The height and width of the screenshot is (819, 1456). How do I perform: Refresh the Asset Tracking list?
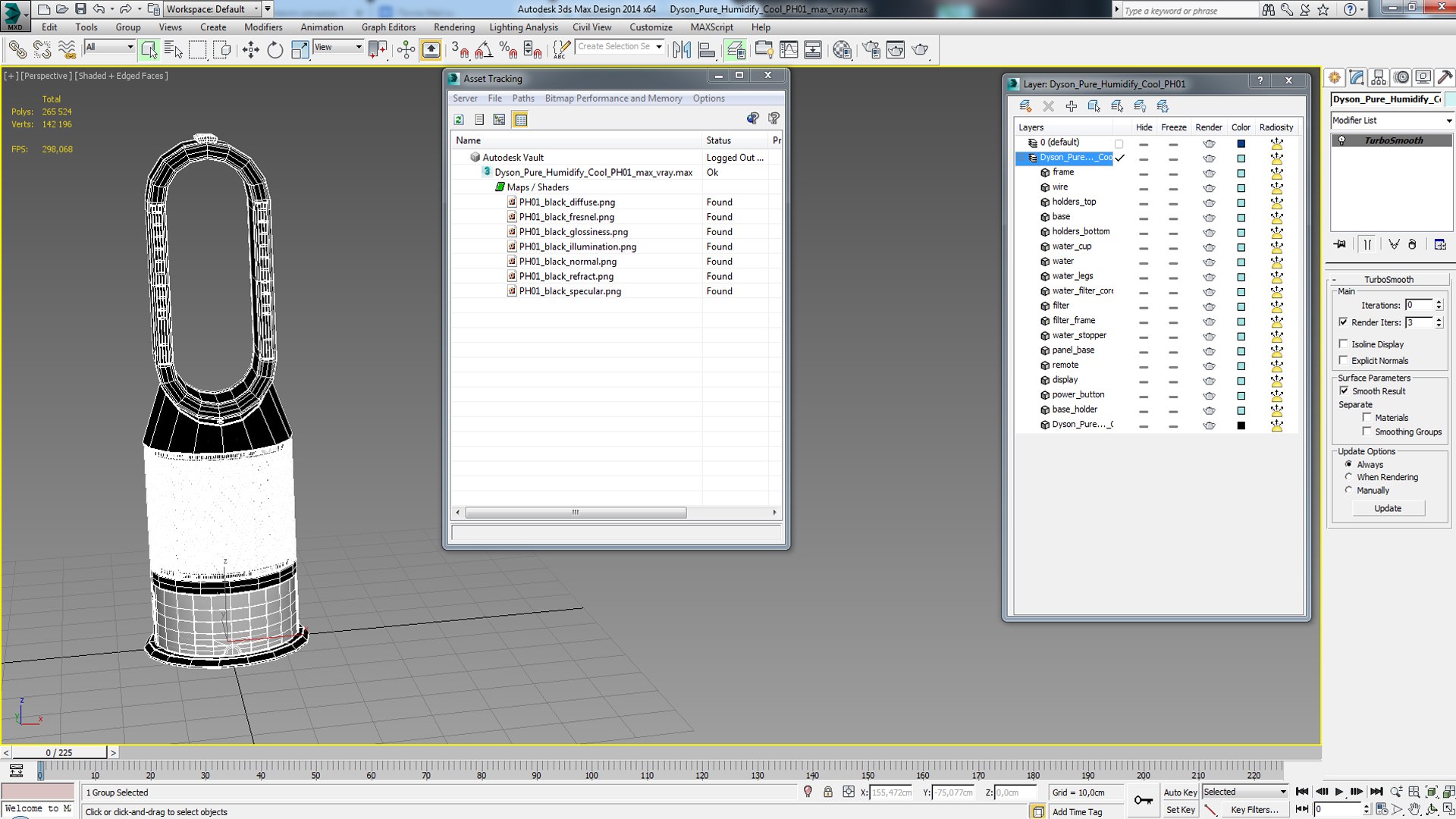[x=459, y=119]
